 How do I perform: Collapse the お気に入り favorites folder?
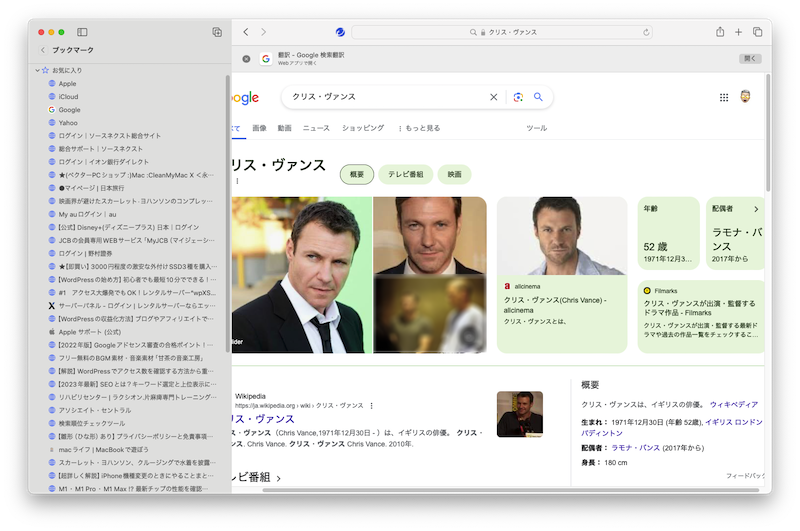tap(36, 71)
